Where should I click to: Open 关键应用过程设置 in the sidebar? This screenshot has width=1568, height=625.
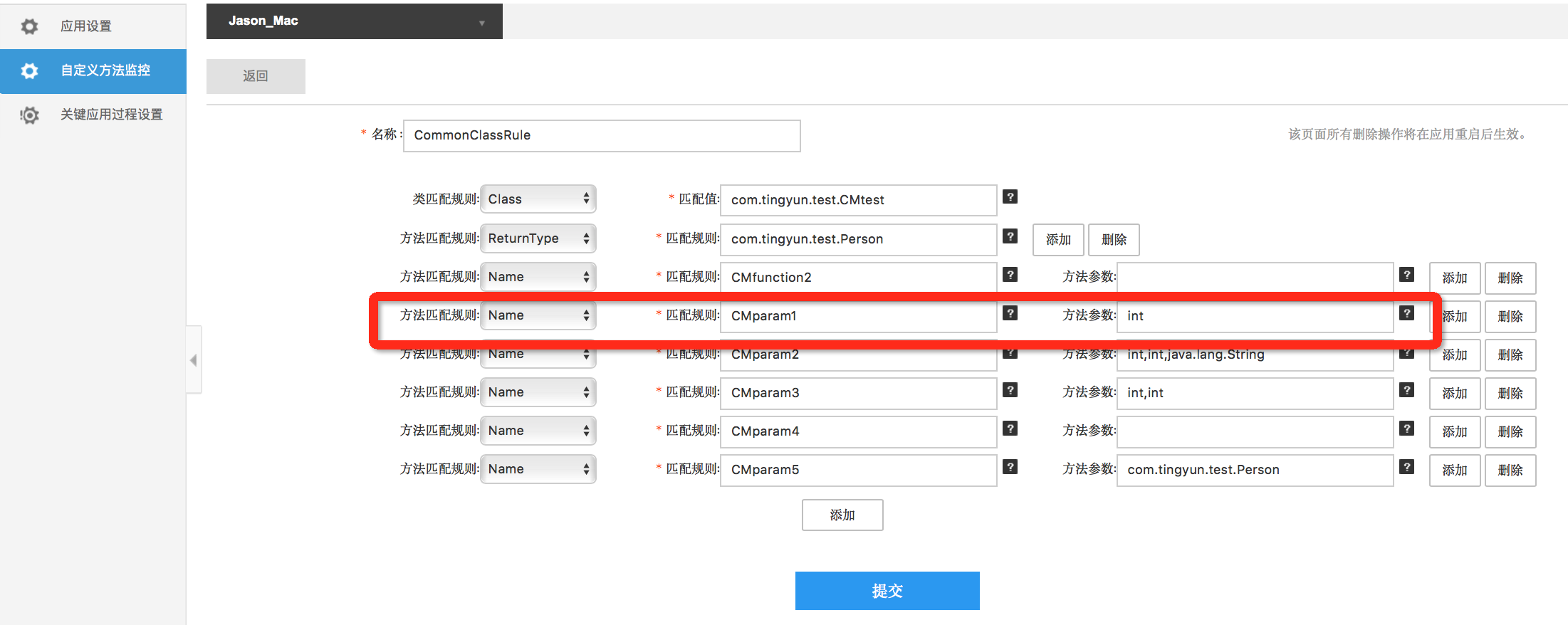[111, 115]
